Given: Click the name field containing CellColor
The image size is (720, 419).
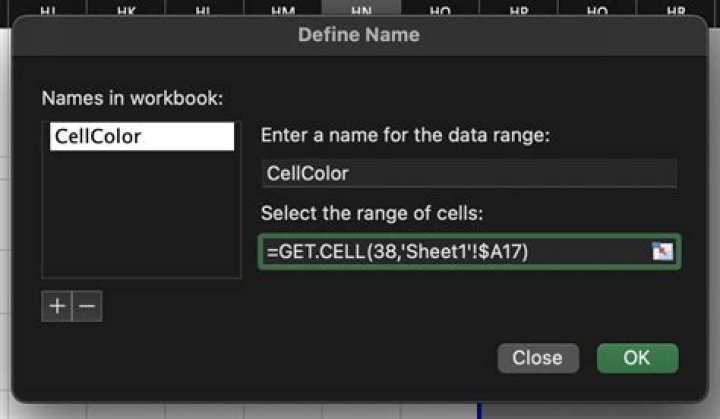Looking at the screenshot, I should click(x=469, y=173).
